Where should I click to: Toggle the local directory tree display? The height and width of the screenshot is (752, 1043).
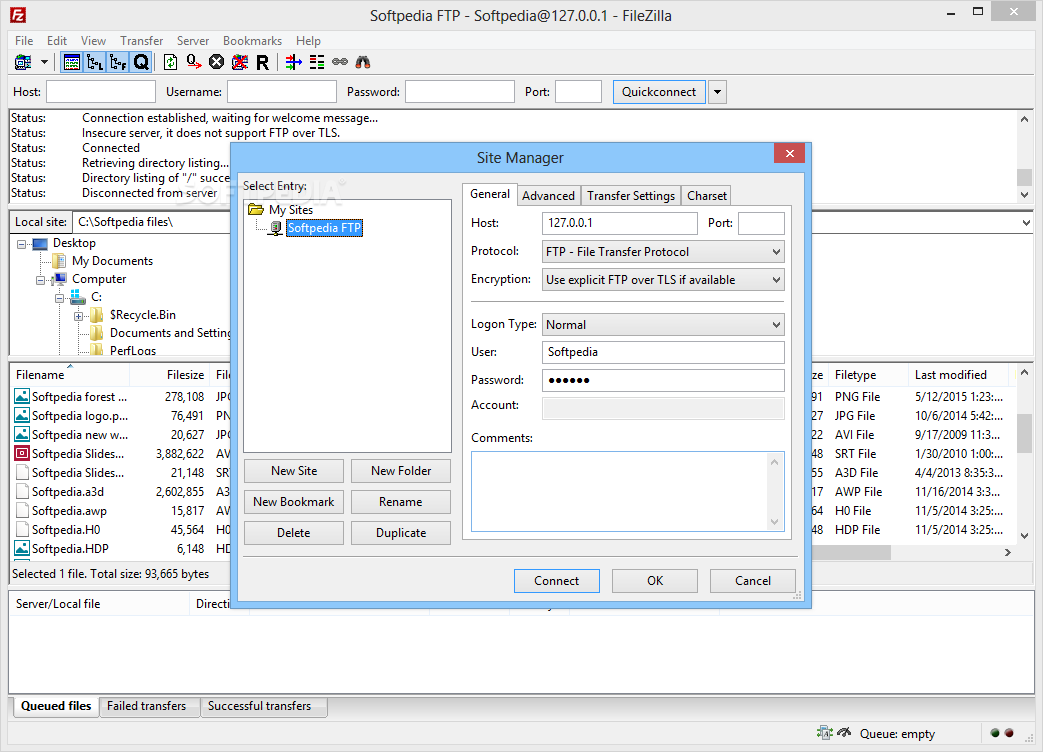pyautogui.click(x=95, y=62)
